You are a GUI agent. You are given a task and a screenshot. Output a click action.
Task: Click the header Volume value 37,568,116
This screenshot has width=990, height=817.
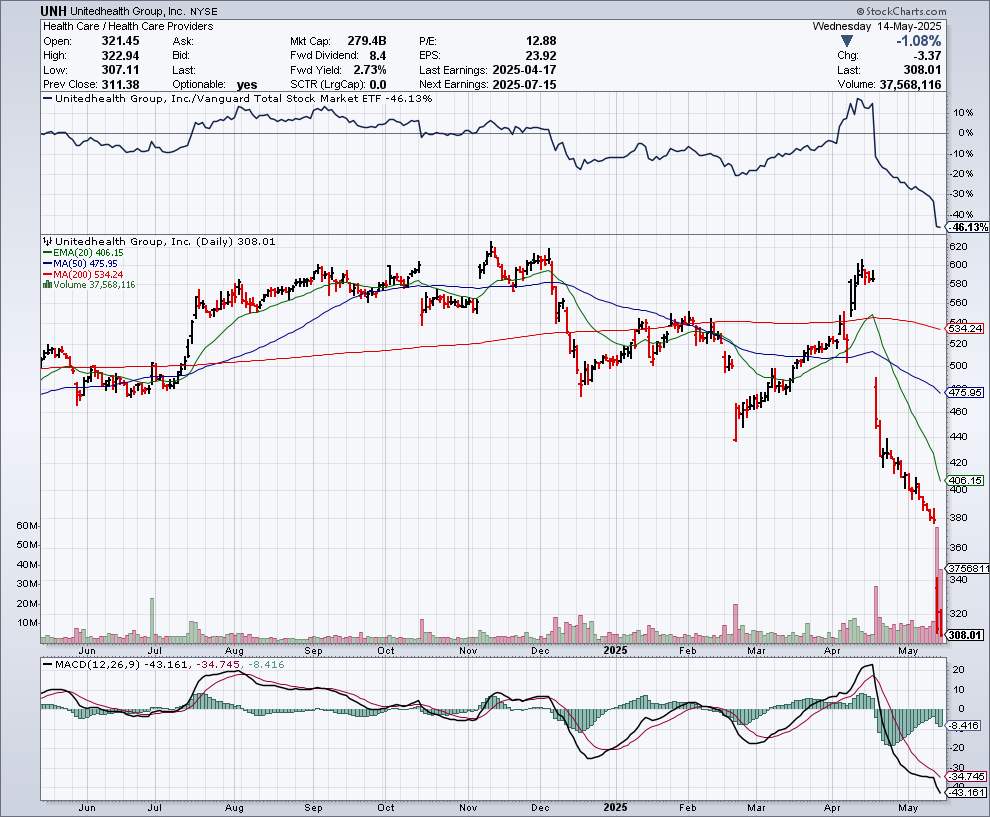coord(910,85)
